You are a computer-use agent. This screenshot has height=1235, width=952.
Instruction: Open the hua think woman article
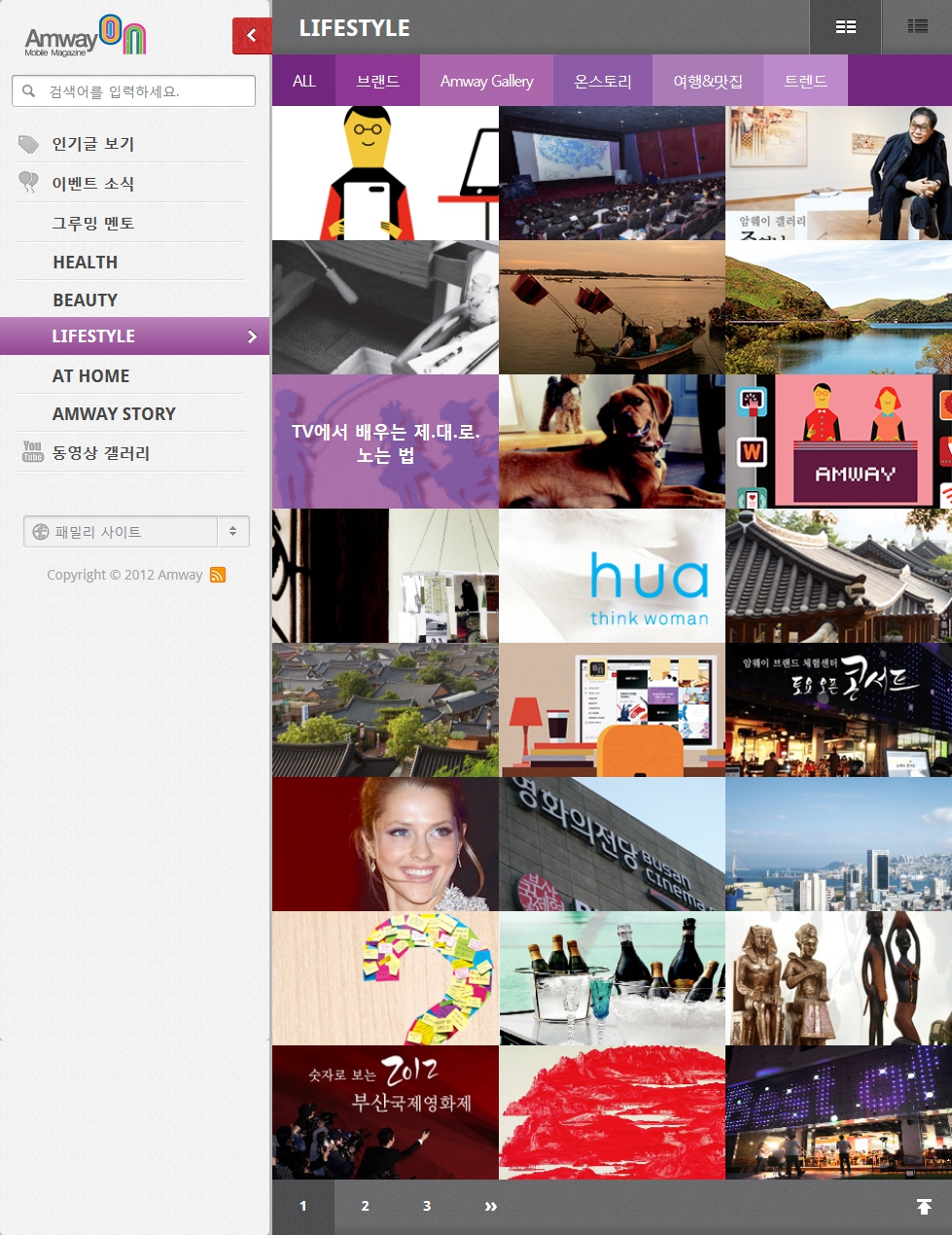coord(612,576)
